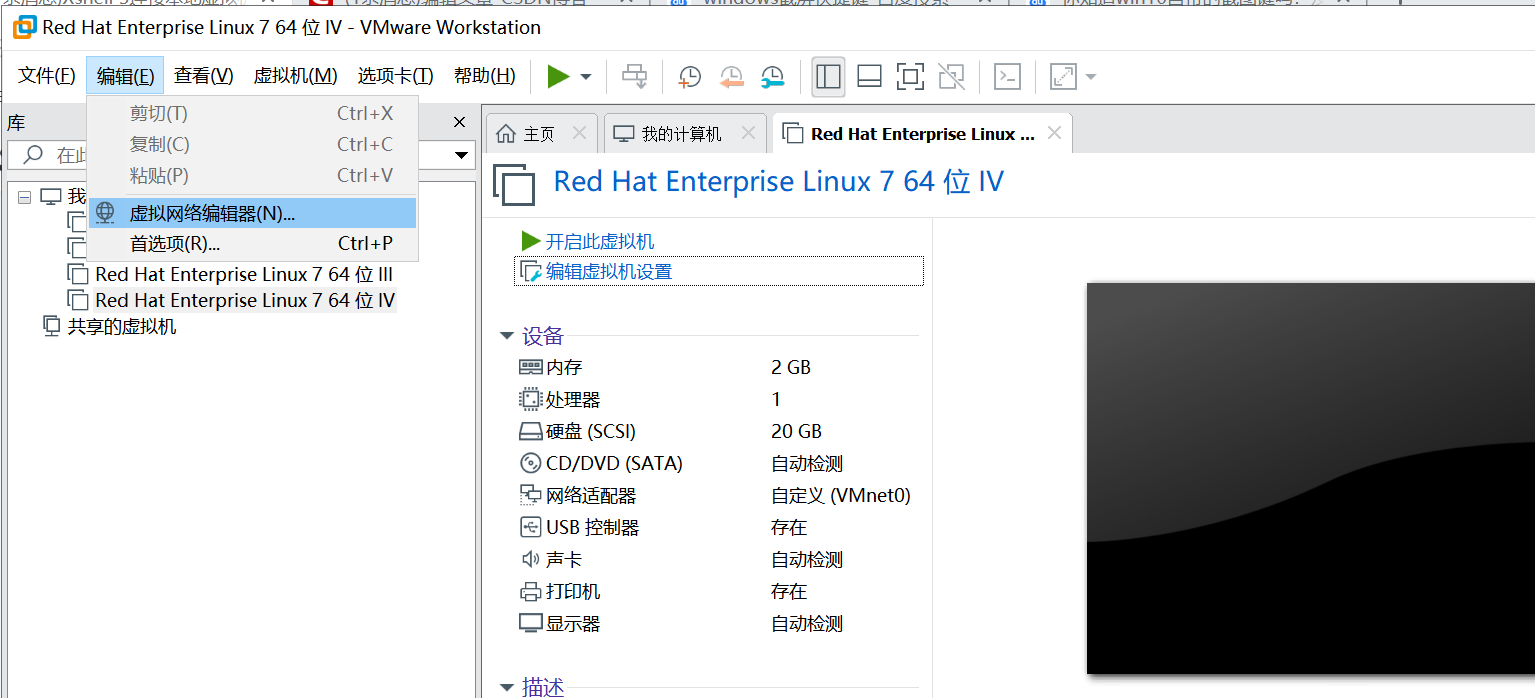The height and width of the screenshot is (698, 1535).
Task: Click the memory chip icon
Action: point(530,367)
